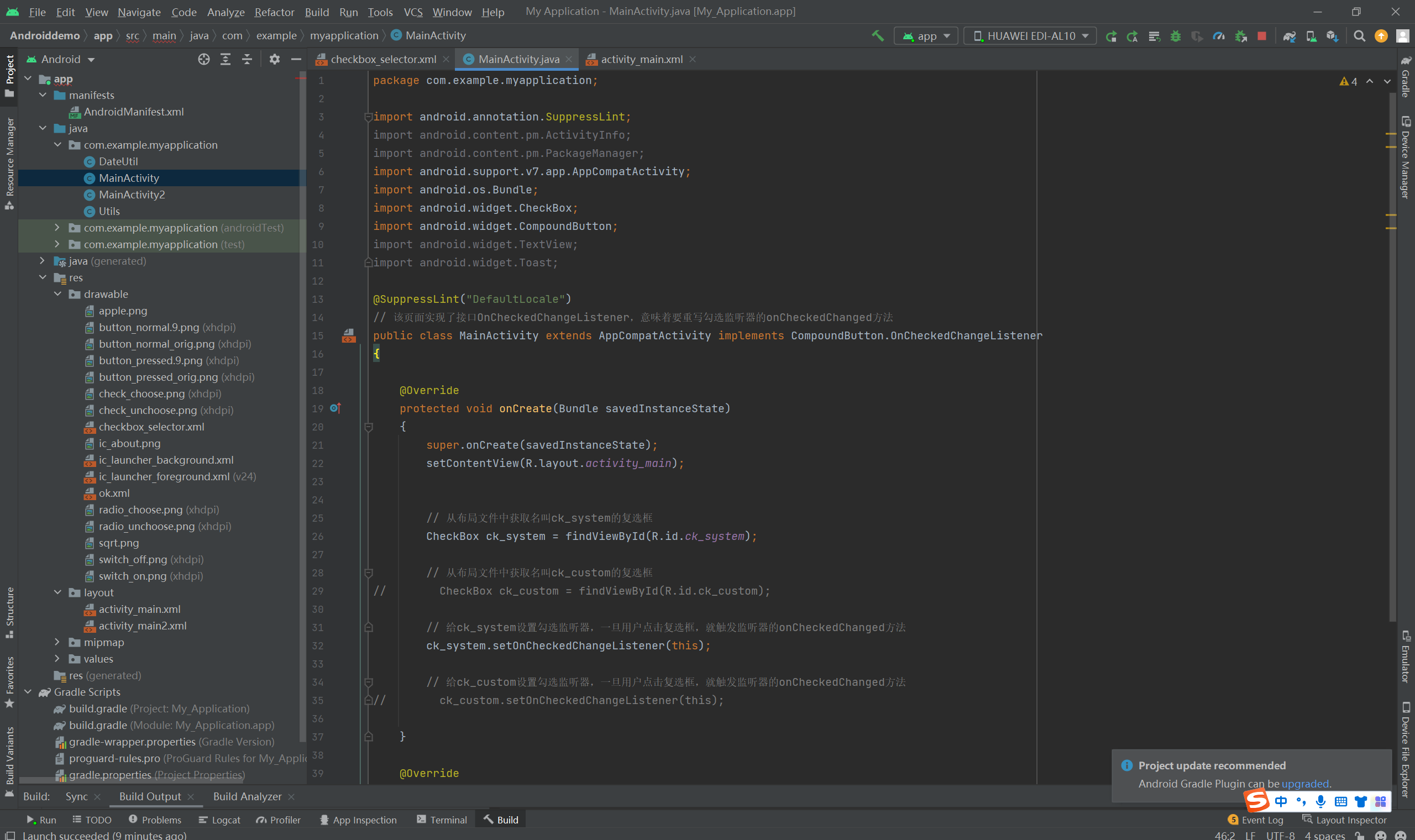Image resolution: width=1415 pixels, height=840 pixels.
Task: Click the Search Everywhere magnifier icon
Action: [x=1359, y=36]
